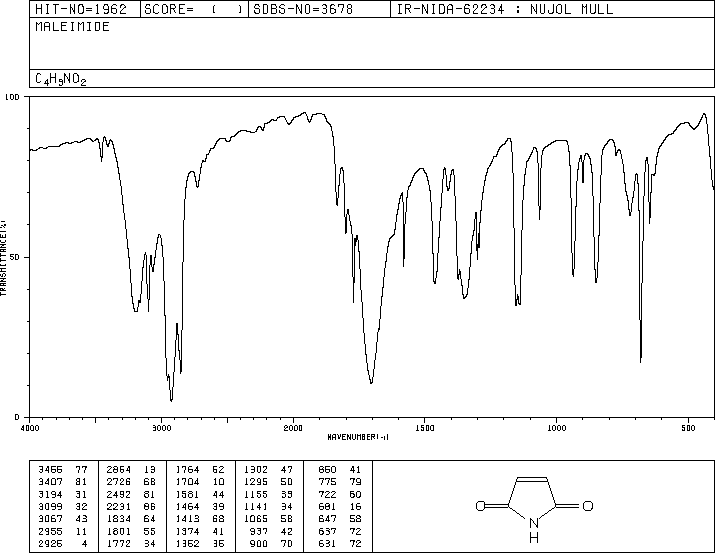Click the 2955 peak table entry
This screenshot has width=715, height=553.
[x=62, y=532]
